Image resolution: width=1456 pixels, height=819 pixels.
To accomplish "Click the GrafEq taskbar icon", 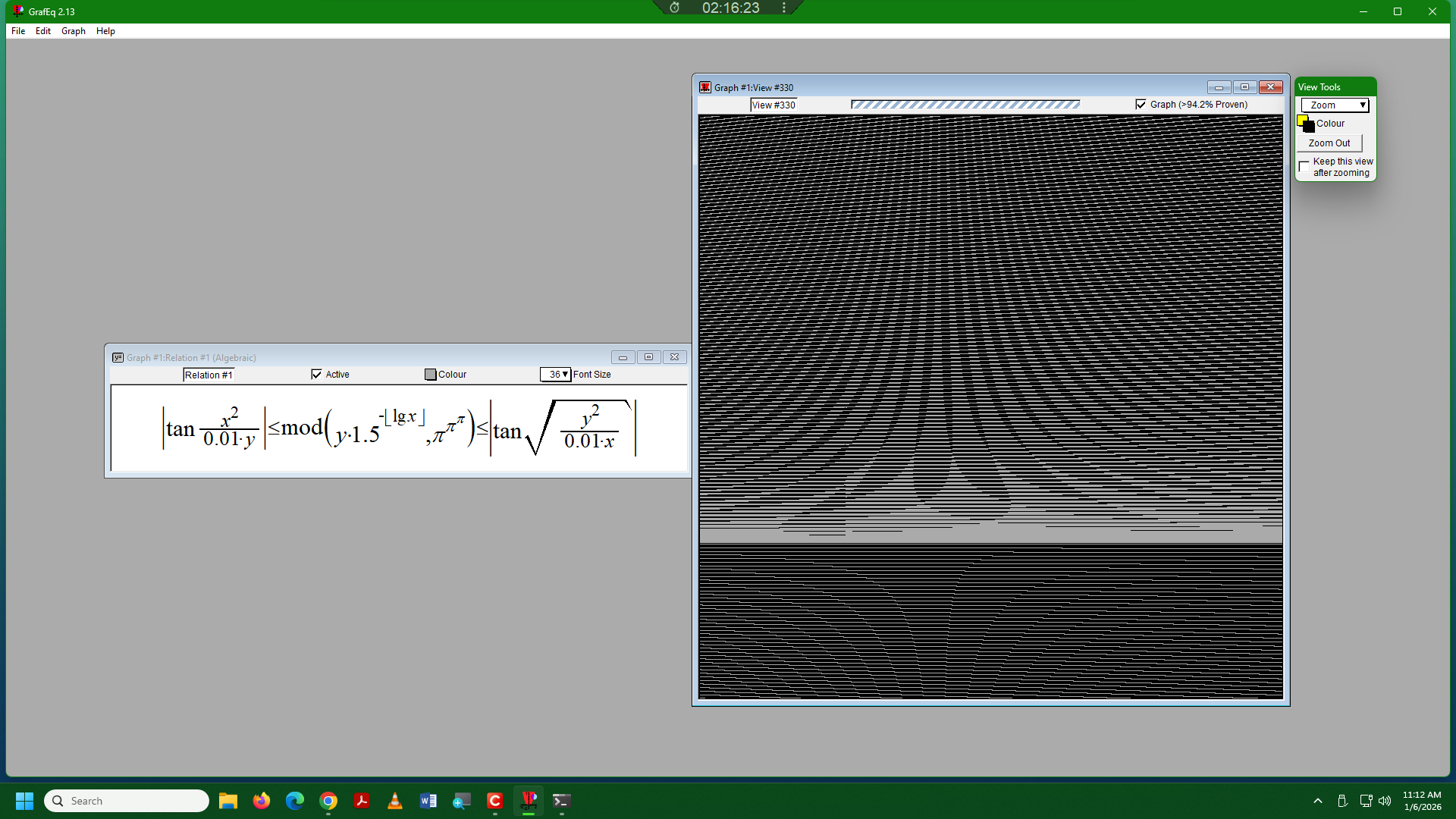I will click(x=529, y=801).
